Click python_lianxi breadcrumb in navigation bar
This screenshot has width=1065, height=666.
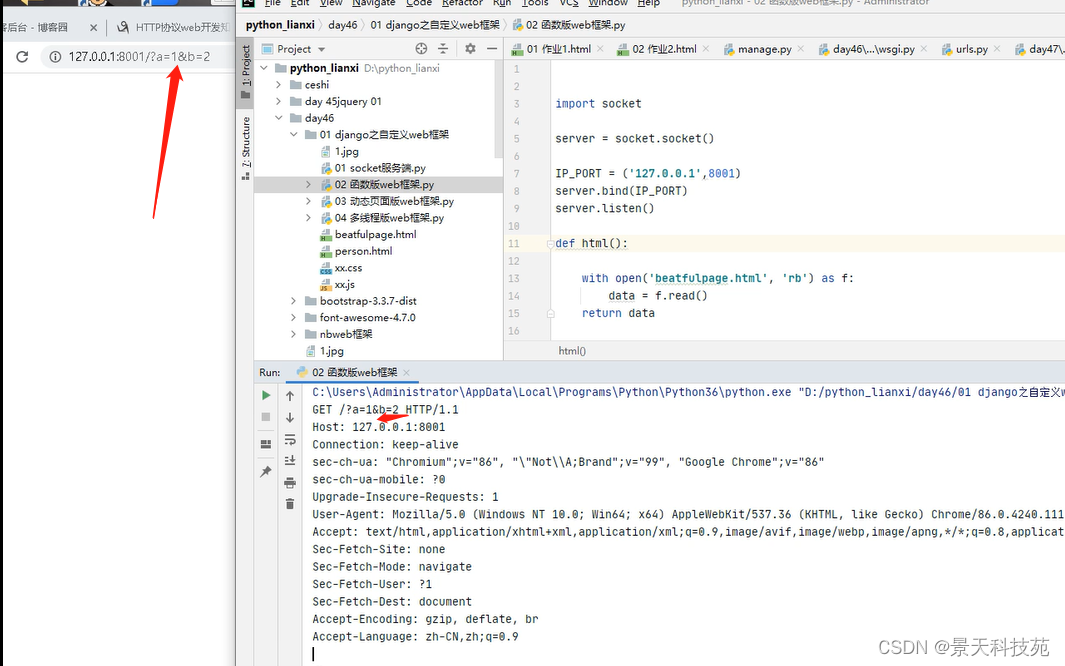pos(280,25)
